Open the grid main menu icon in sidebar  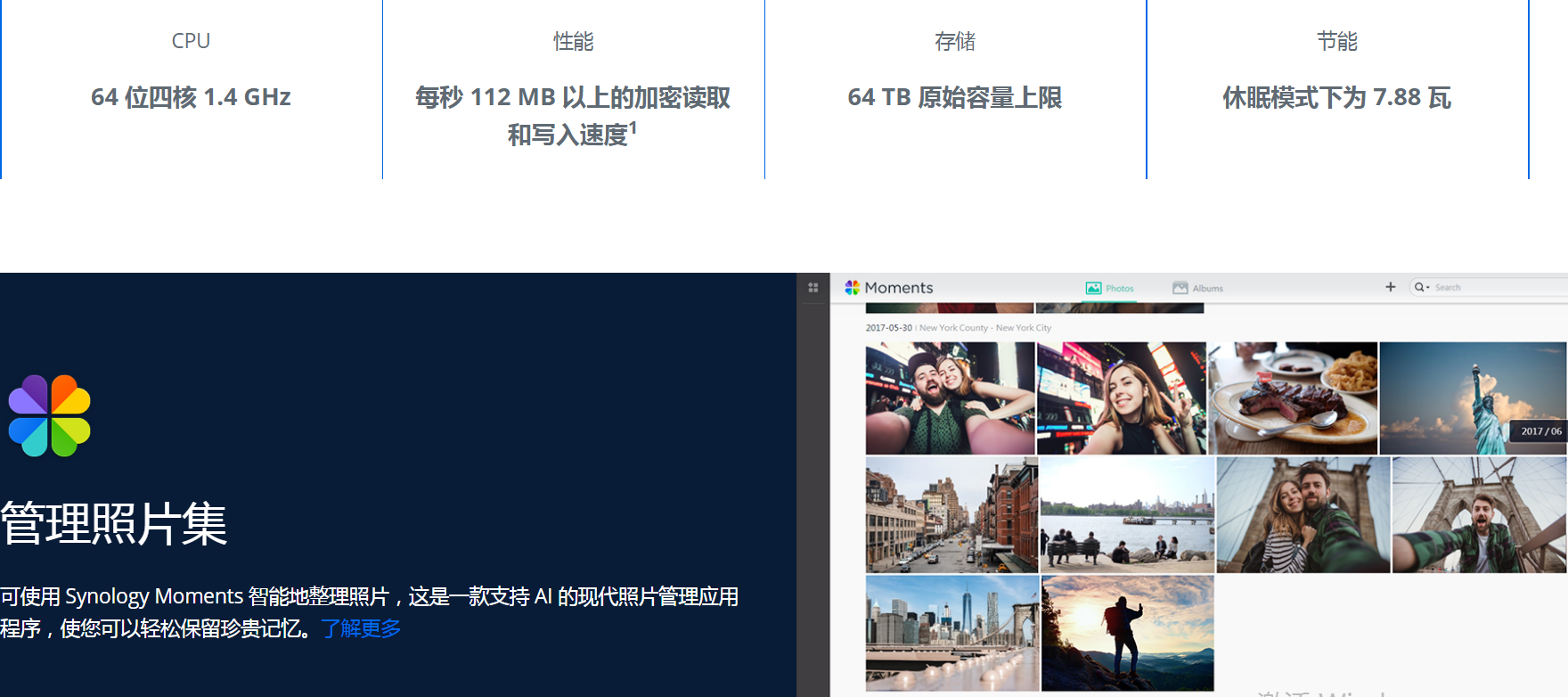(x=813, y=288)
